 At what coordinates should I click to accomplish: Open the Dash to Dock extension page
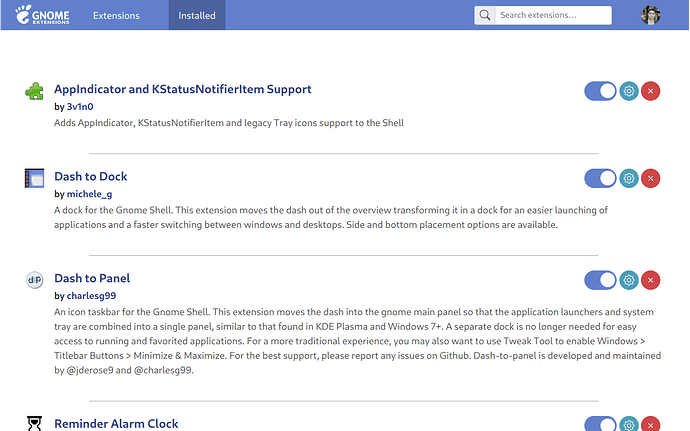click(x=91, y=176)
